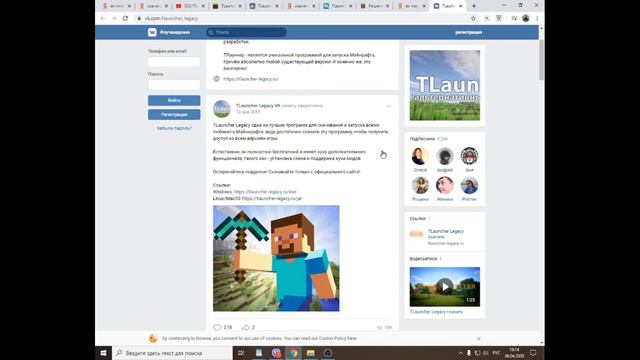Open Viber from the taskbar
The width and height of the screenshot is (640, 360).
pyautogui.click(x=276, y=353)
